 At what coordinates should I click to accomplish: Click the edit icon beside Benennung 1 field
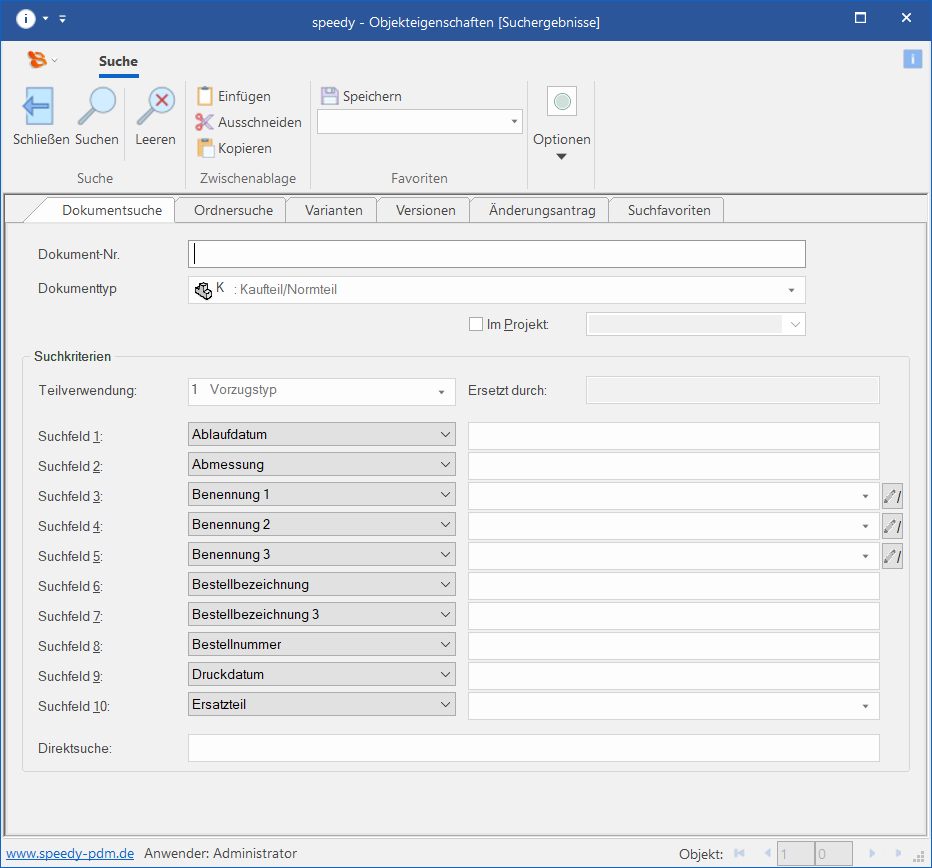[891, 496]
